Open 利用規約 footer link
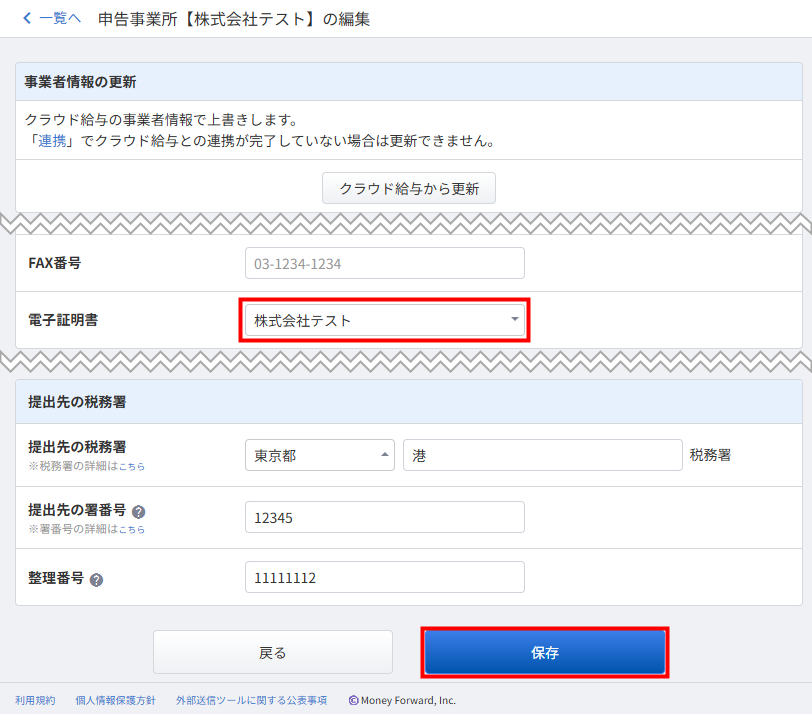The width and height of the screenshot is (812, 714). (x=35, y=701)
